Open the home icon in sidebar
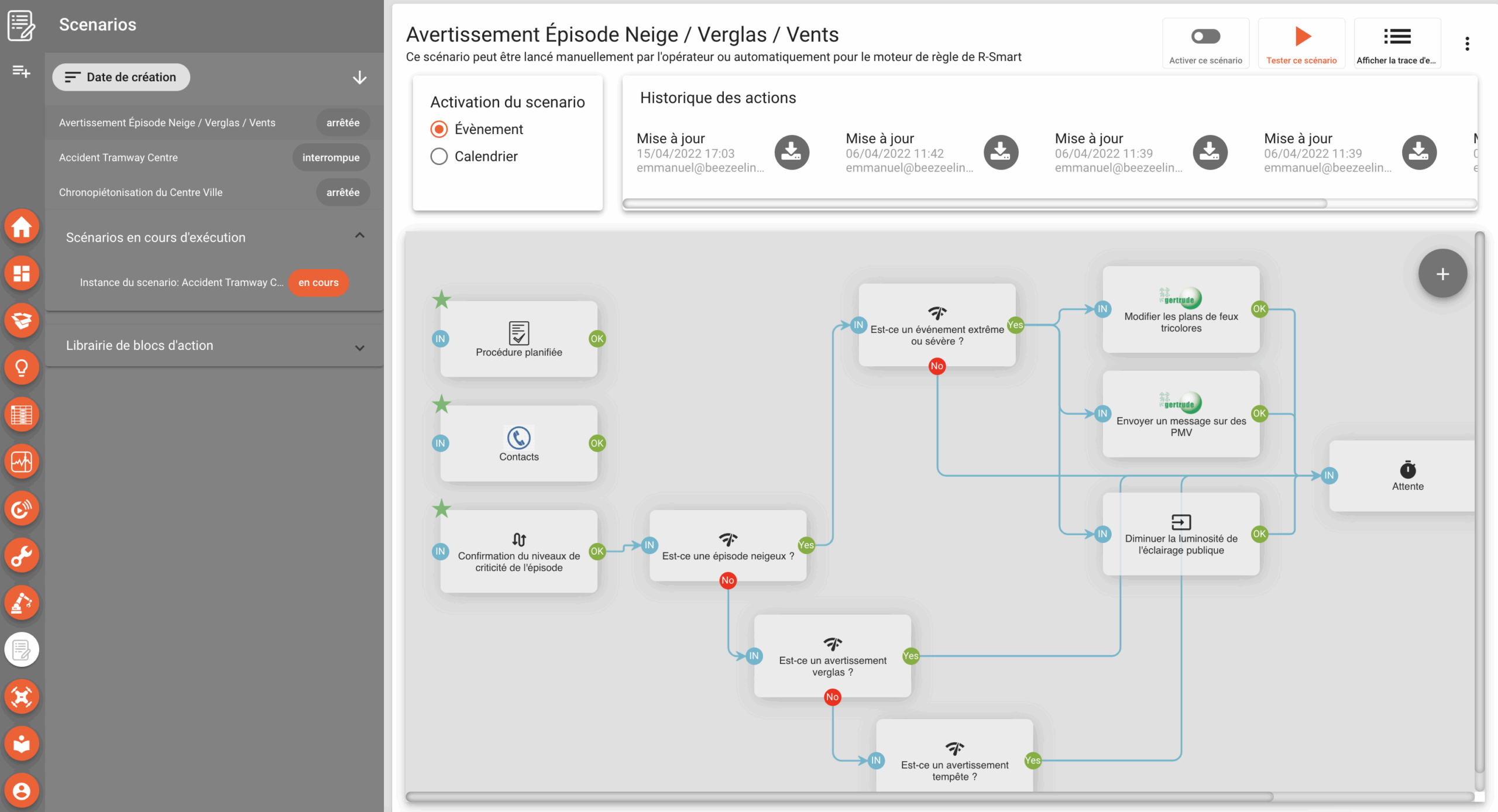This screenshot has height=812, width=1498. point(22,227)
